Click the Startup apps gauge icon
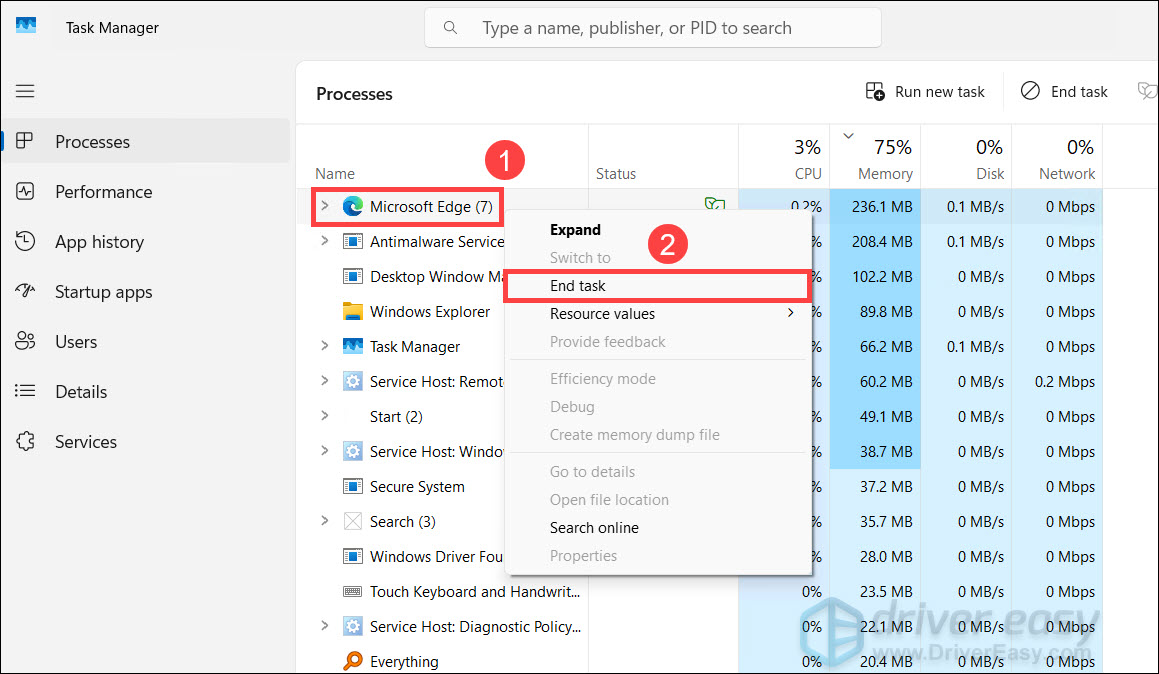The image size is (1159, 674). 25,290
